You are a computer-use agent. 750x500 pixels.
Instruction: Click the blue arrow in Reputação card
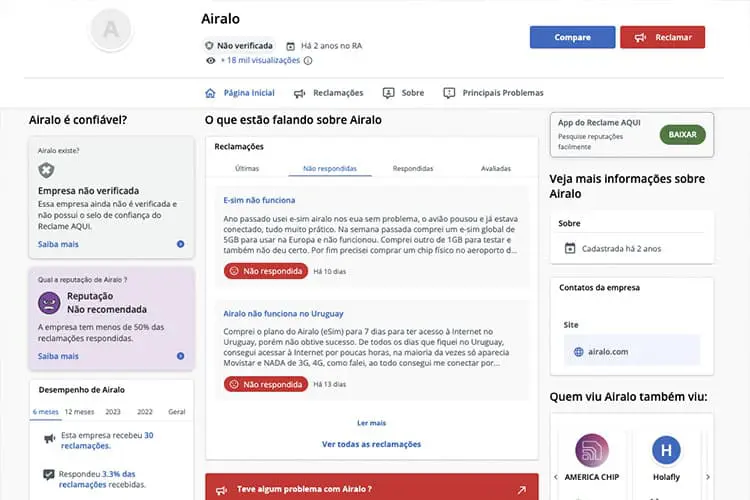point(180,356)
